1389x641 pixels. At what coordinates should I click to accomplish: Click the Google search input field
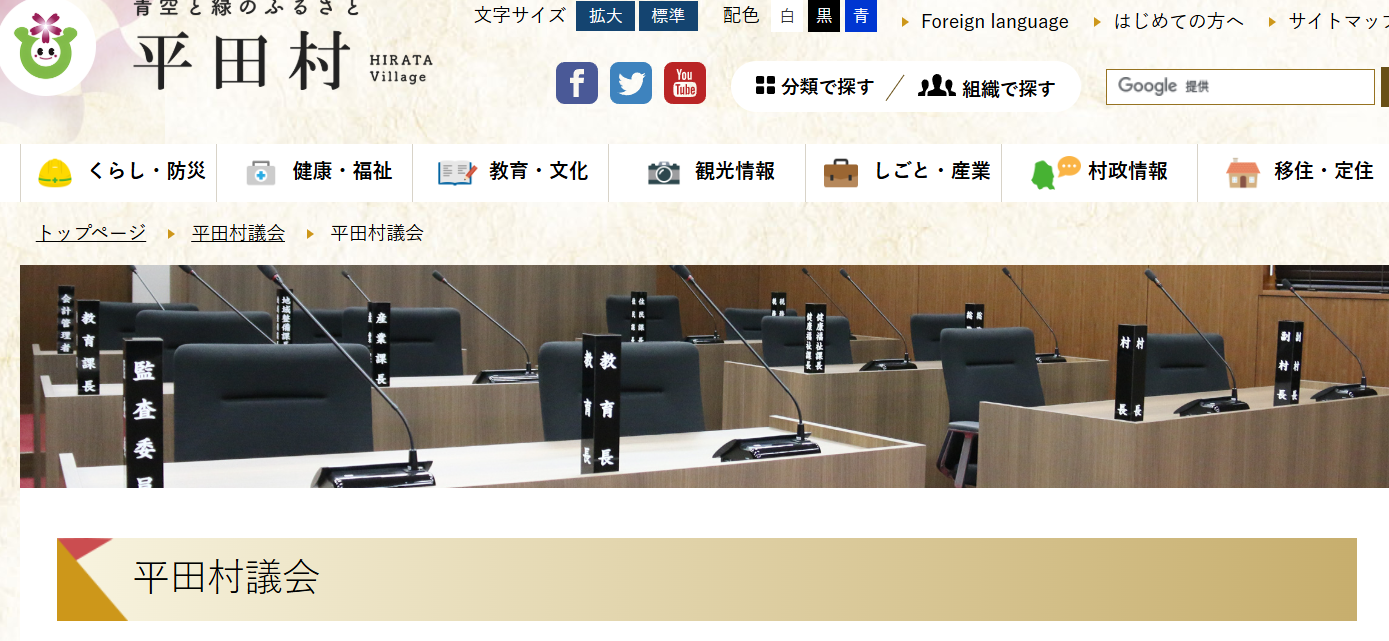pos(1240,87)
